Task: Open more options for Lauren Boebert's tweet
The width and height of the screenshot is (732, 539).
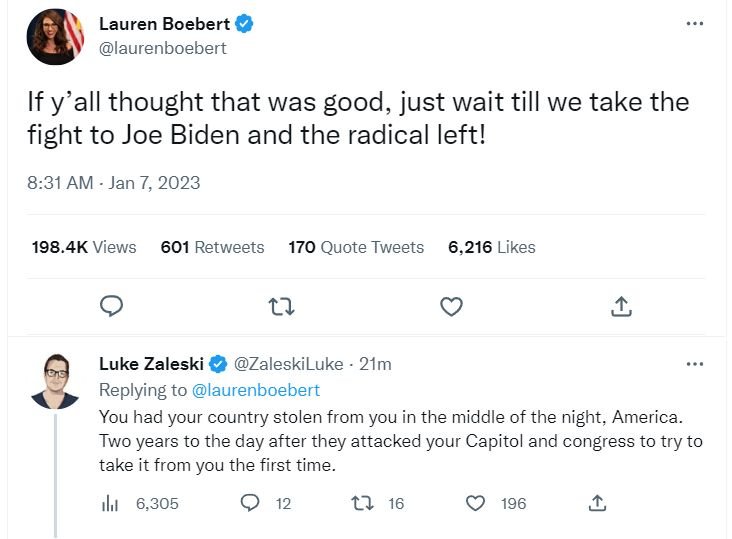Action: click(695, 23)
